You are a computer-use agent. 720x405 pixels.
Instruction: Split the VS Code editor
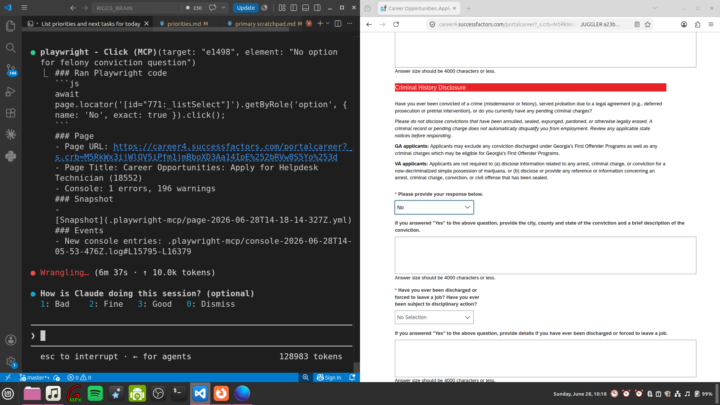point(338,23)
